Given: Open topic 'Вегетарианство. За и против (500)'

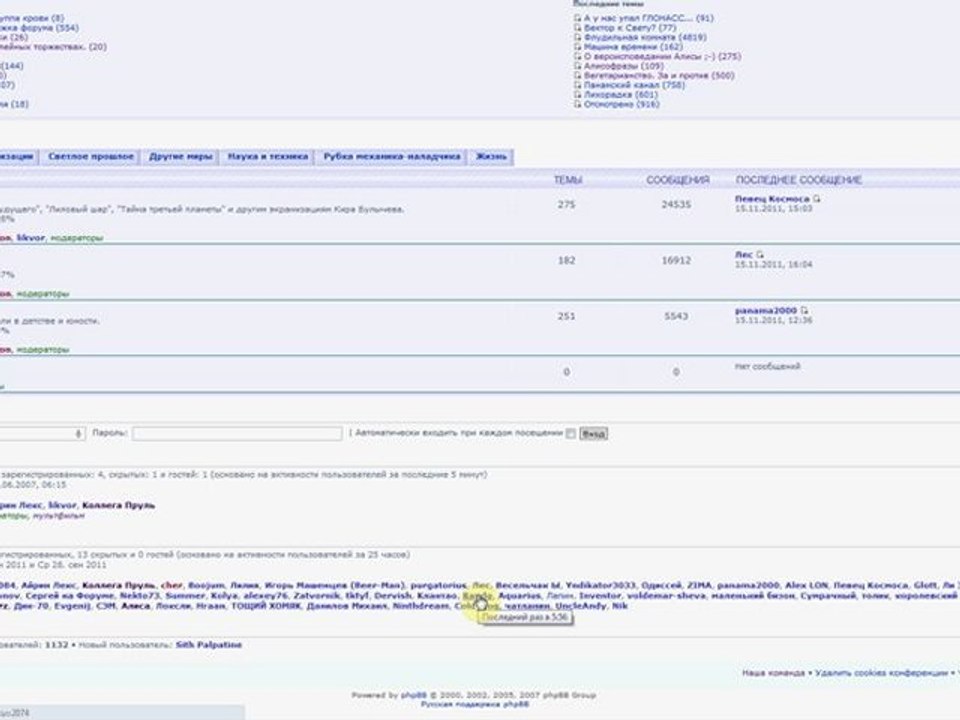Looking at the screenshot, I should 659,76.
